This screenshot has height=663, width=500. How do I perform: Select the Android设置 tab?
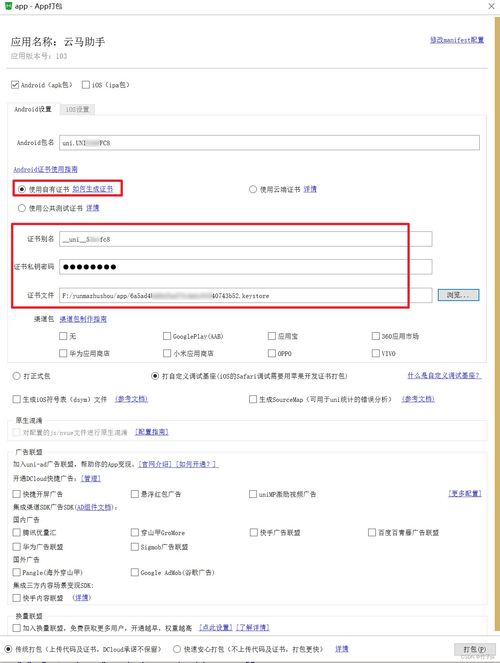point(33,110)
